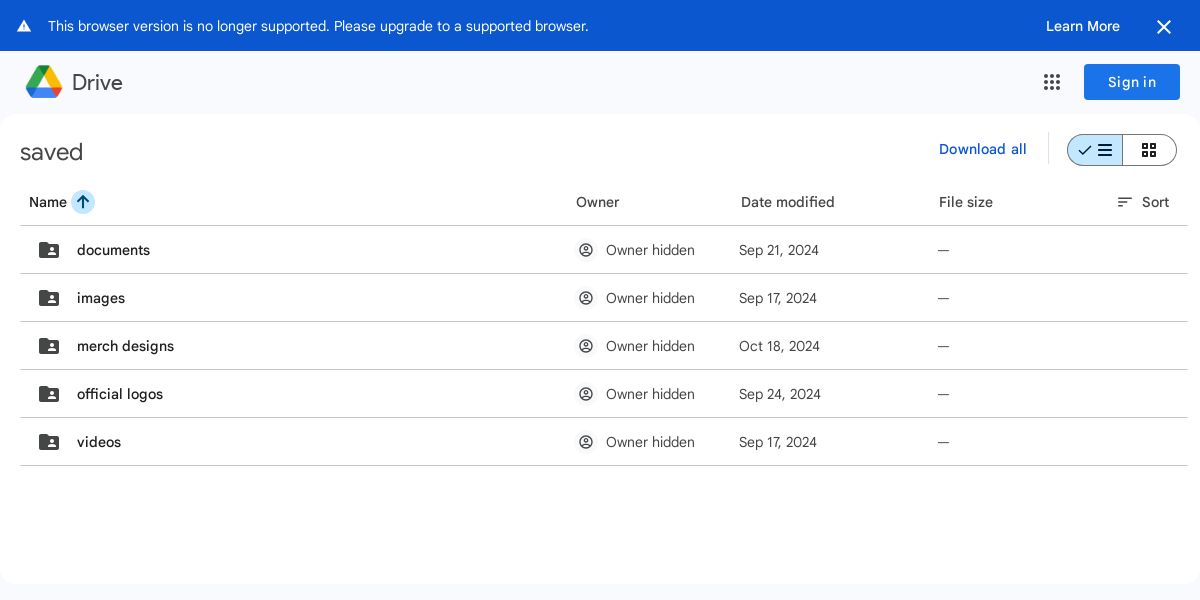Click the warning triangle in banner
Screen dimensions: 1200x600
tap(24, 26)
